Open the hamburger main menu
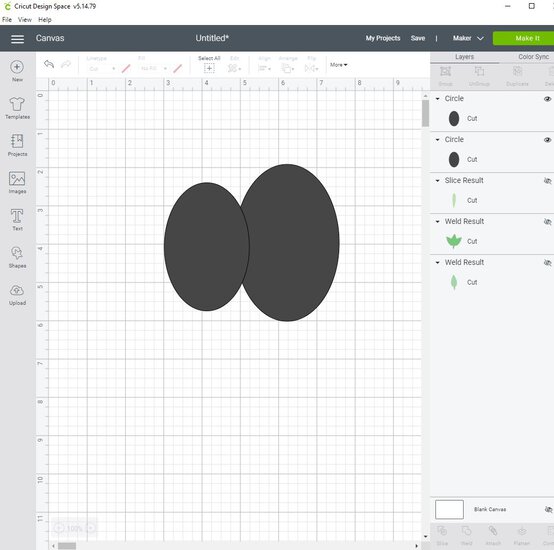Image resolution: width=554 pixels, height=550 pixels. click(17, 39)
